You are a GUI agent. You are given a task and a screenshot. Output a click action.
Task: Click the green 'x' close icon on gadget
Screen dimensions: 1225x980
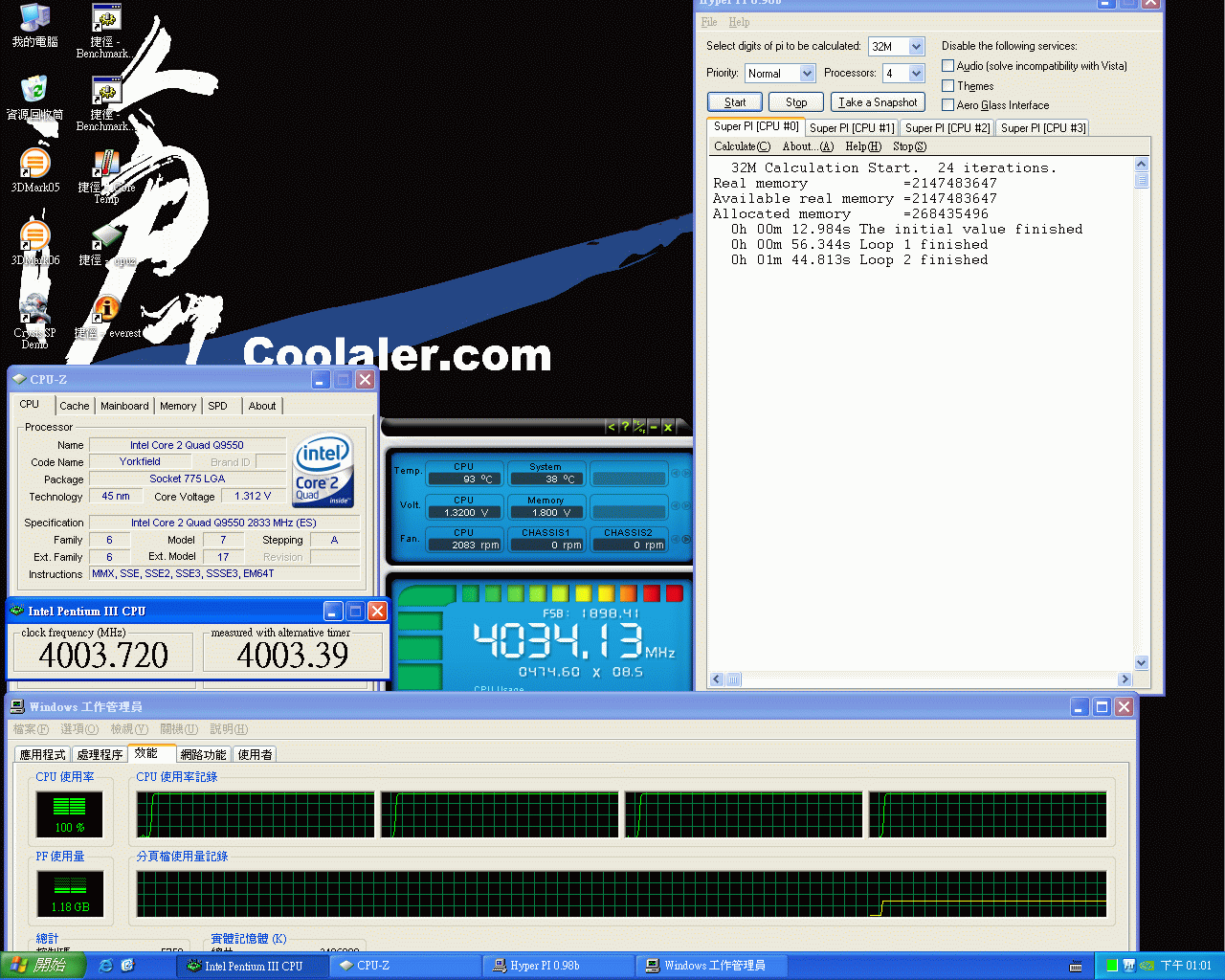coord(668,427)
